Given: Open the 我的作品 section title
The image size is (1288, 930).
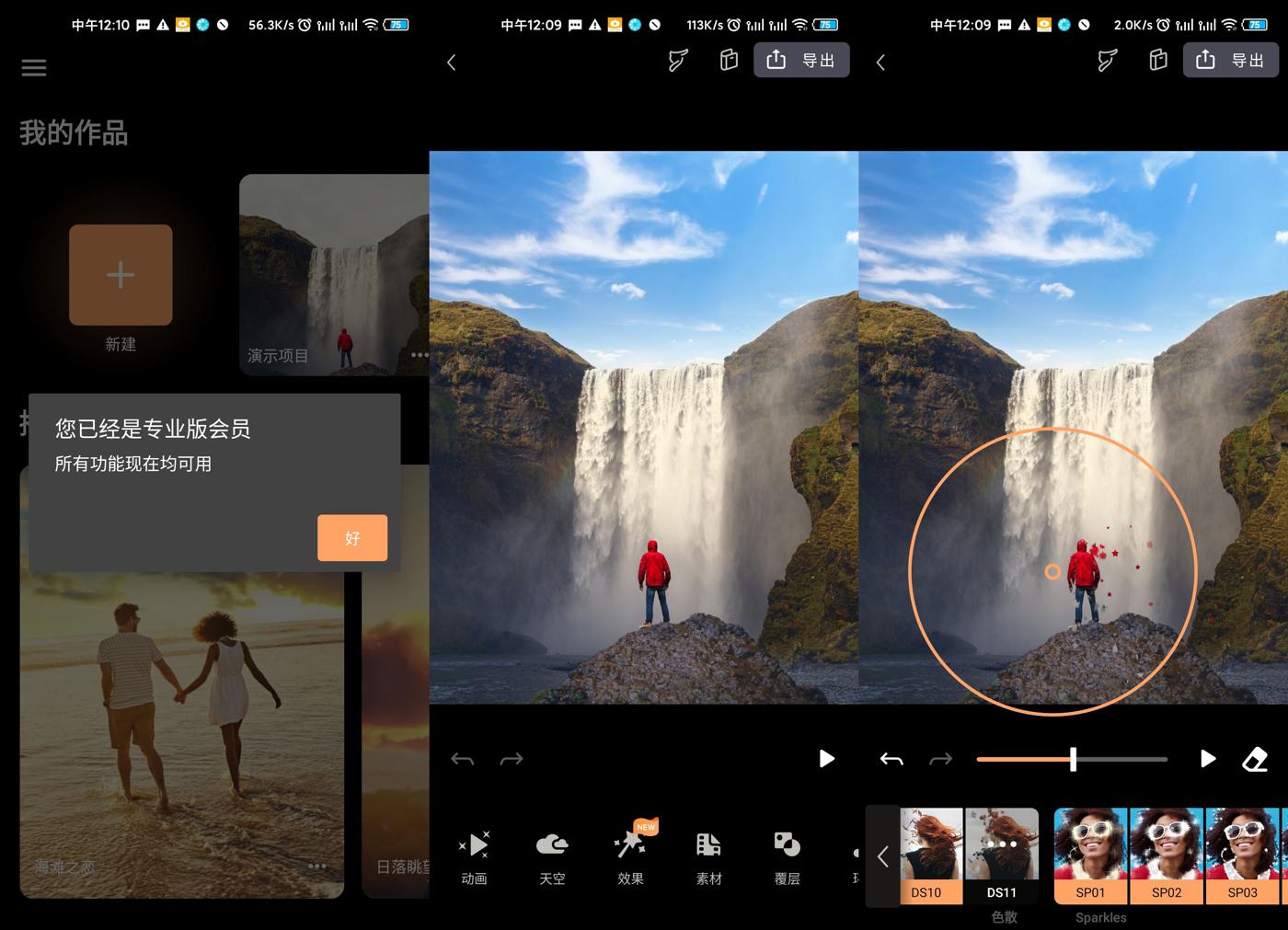Looking at the screenshot, I should click(x=73, y=133).
